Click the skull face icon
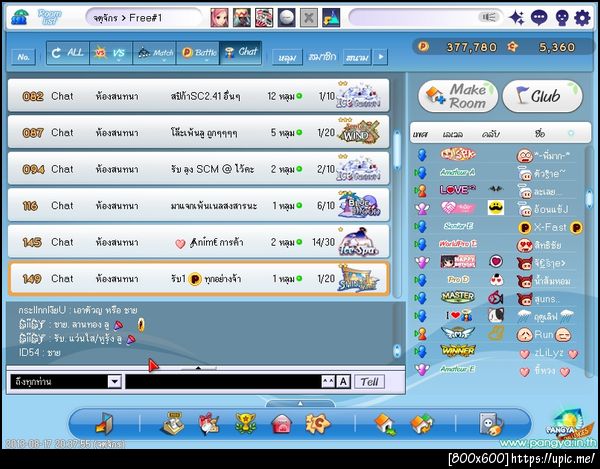The width and height of the screenshot is (600, 469). pyautogui.click(x=562, y=18)
